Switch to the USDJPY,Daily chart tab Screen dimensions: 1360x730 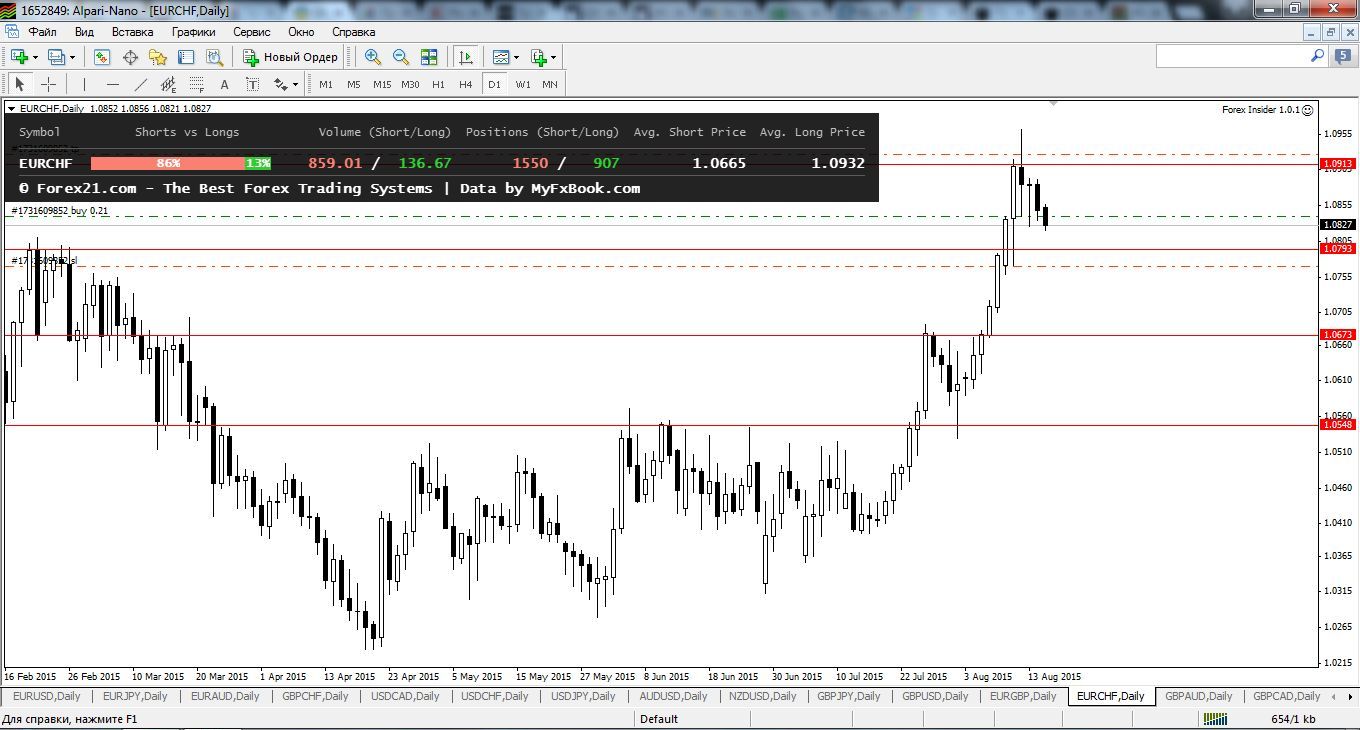(x=584, y=696)
